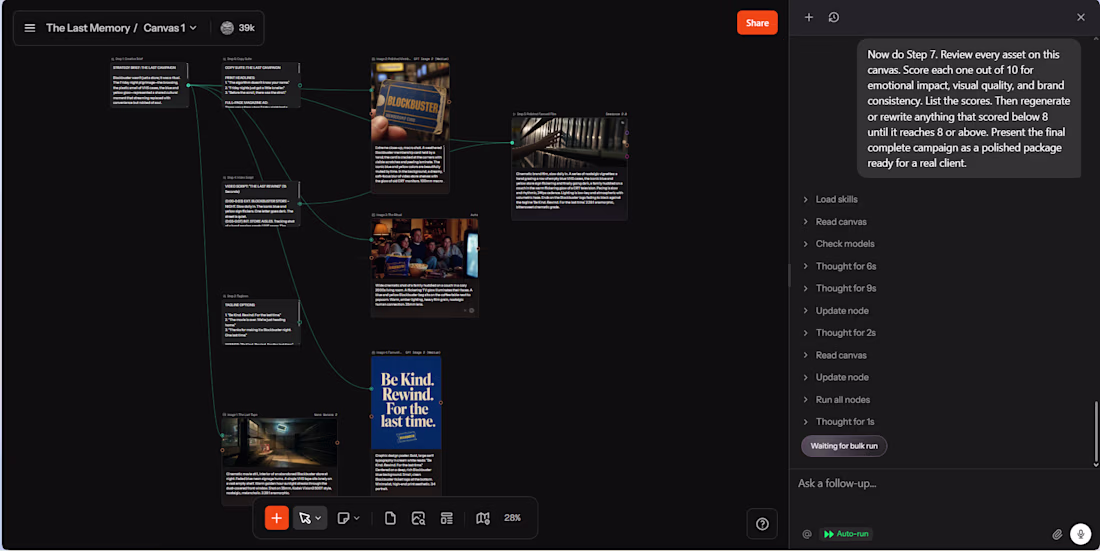
Task: Open the layout template tool
Action: pyautogui.click(x=446, y=518)
